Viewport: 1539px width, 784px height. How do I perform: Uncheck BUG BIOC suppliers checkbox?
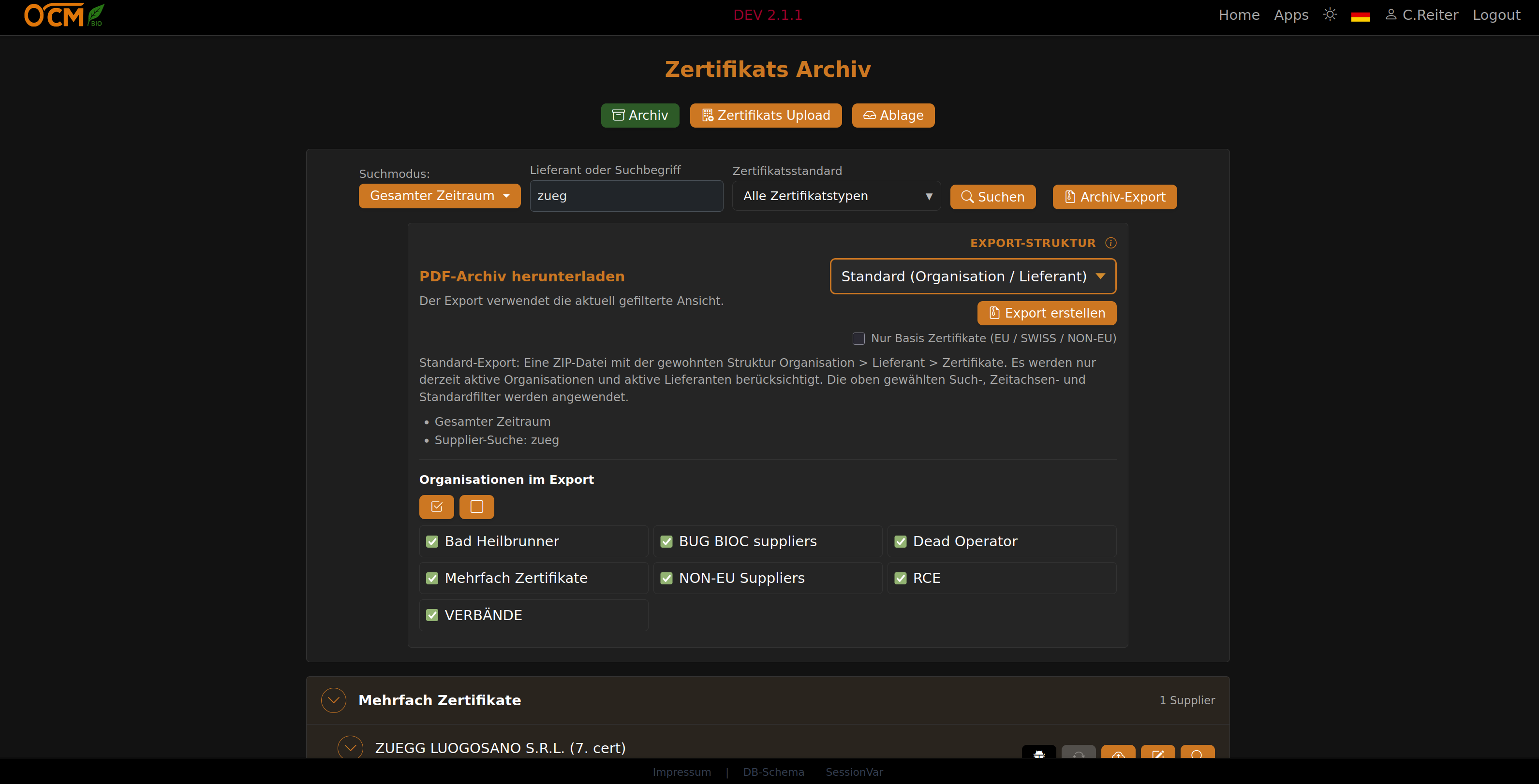coord(666,541)
